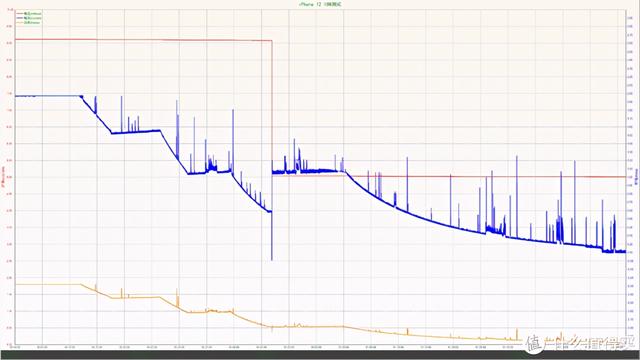Click the red voltage line's vertical drop
Image resolution: width=640 pixels, height=360 pixels.
(x=272, y=107)
